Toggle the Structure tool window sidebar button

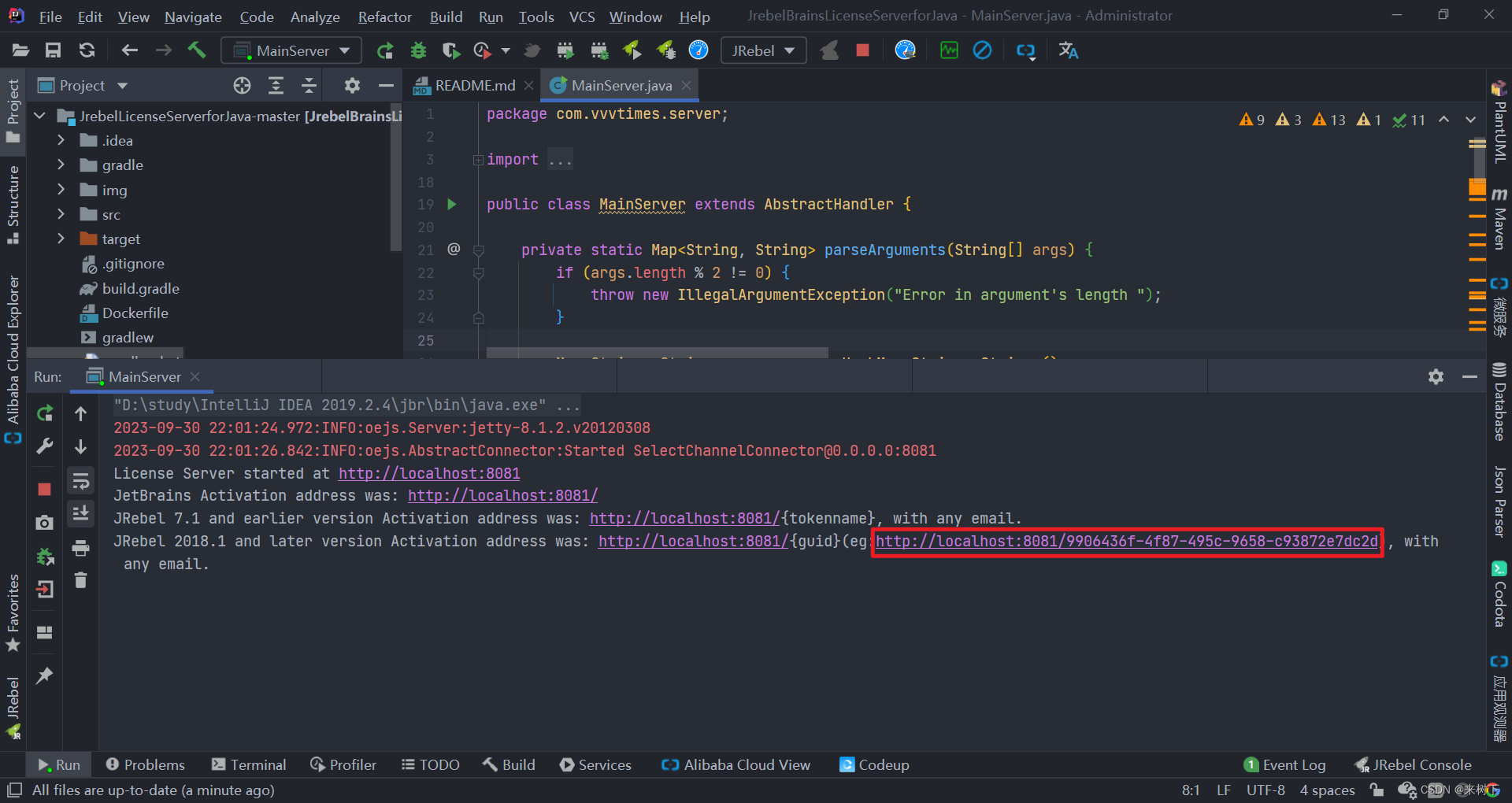(13, 205)
